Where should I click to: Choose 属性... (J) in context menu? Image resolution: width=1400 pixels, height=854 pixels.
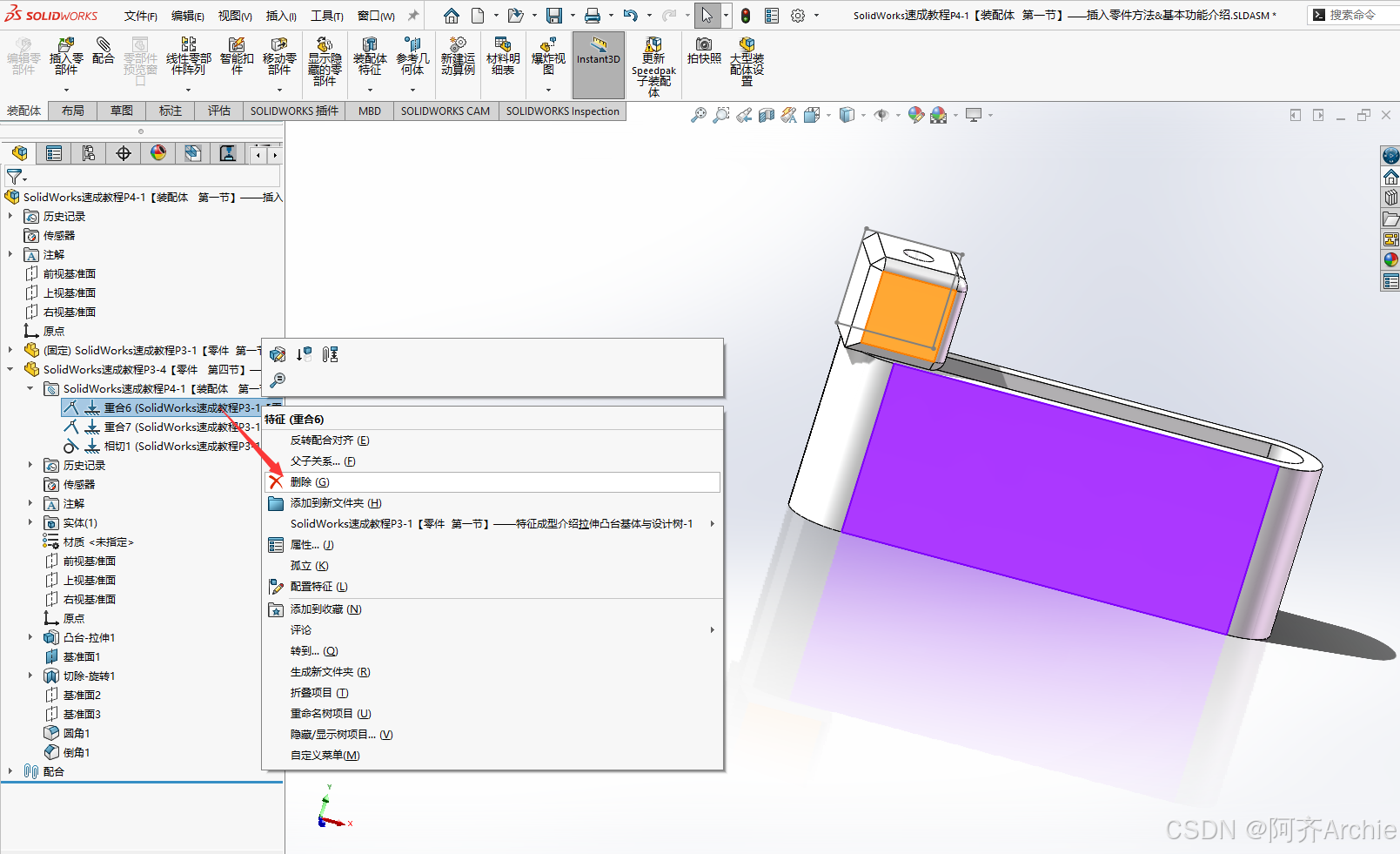(x=492, y=545)
